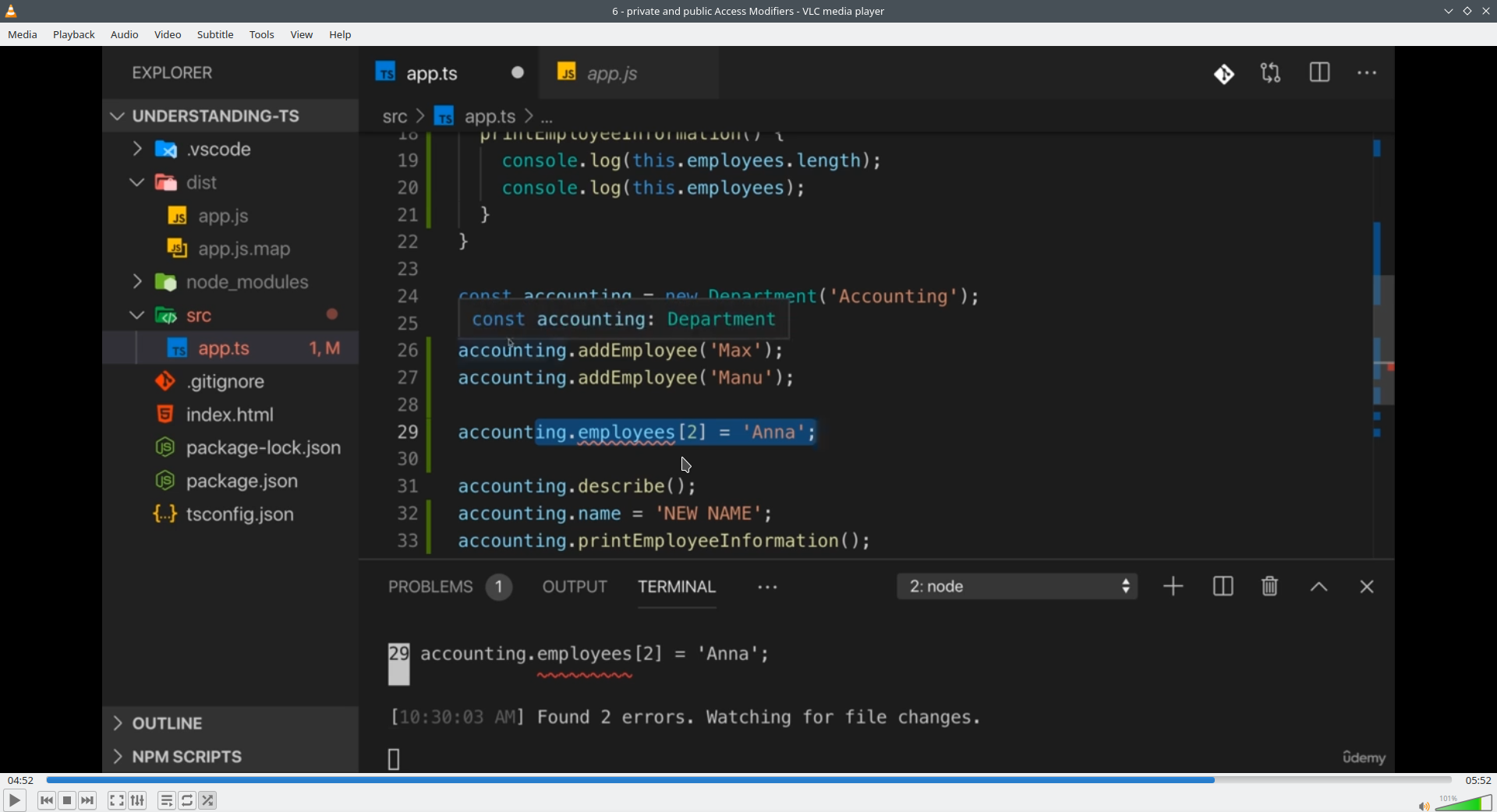Click the VLC cone icon in title bar

coord(12,11)
